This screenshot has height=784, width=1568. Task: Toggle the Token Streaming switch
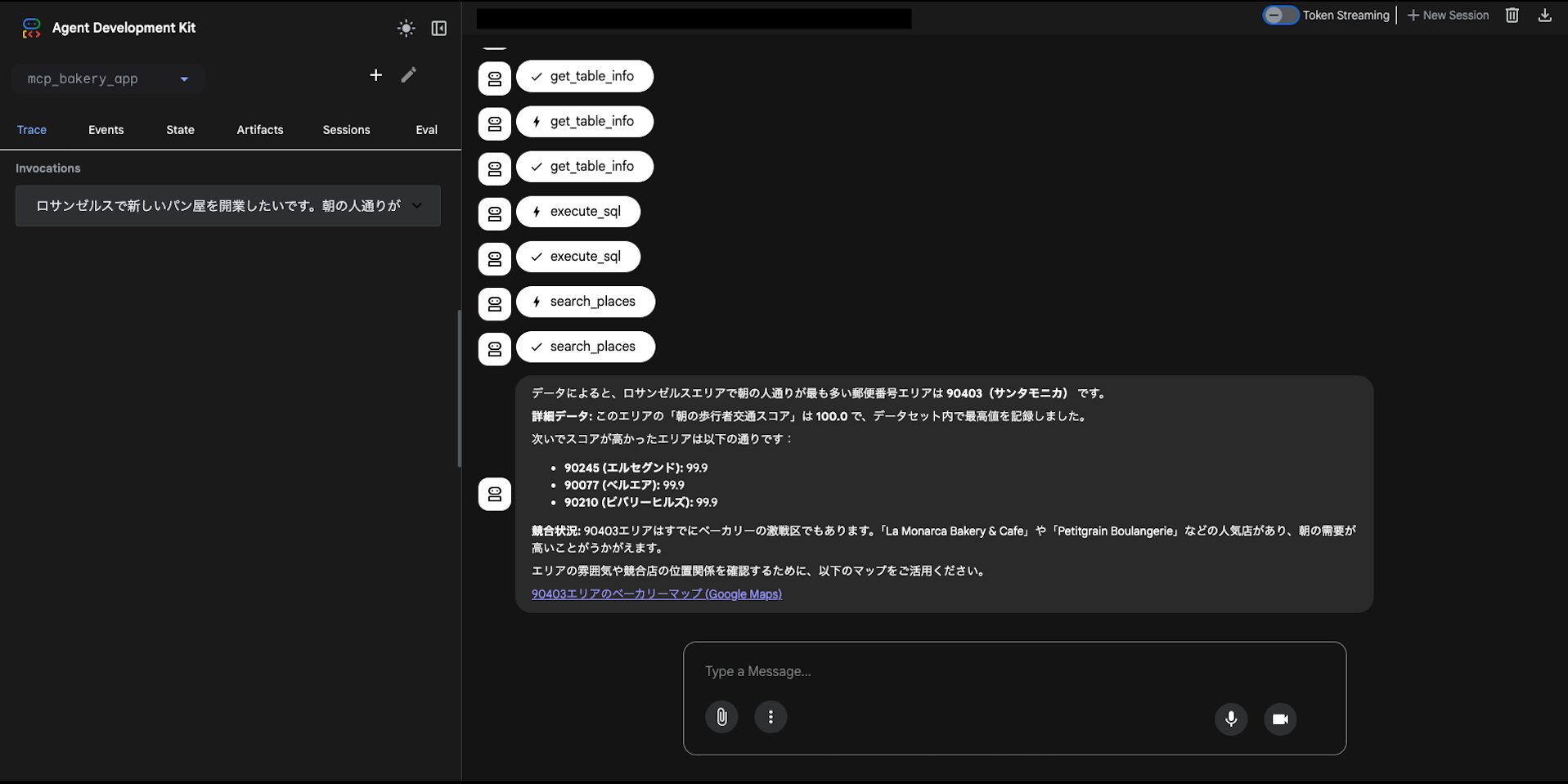pyautogui.click(x=1280, y=16)
